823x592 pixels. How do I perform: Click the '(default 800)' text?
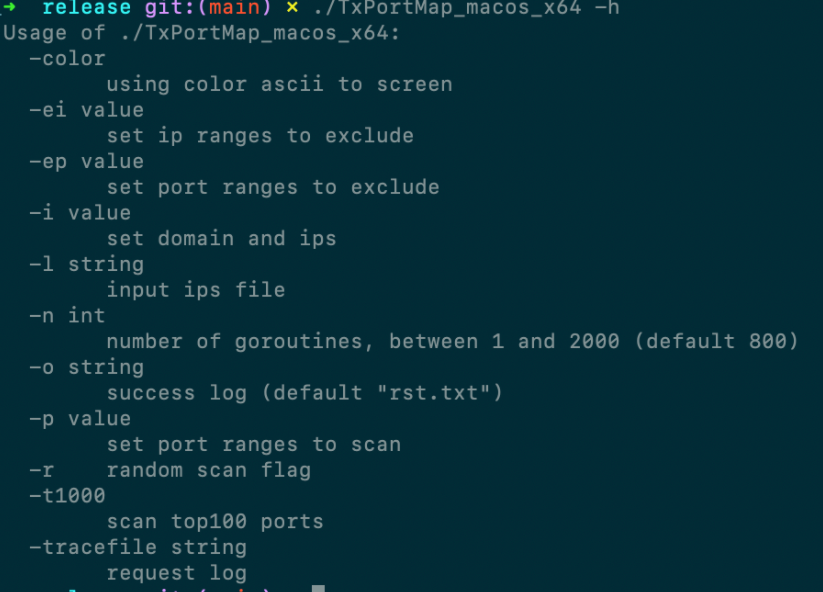pyautogui.click(x=716, y=341)
